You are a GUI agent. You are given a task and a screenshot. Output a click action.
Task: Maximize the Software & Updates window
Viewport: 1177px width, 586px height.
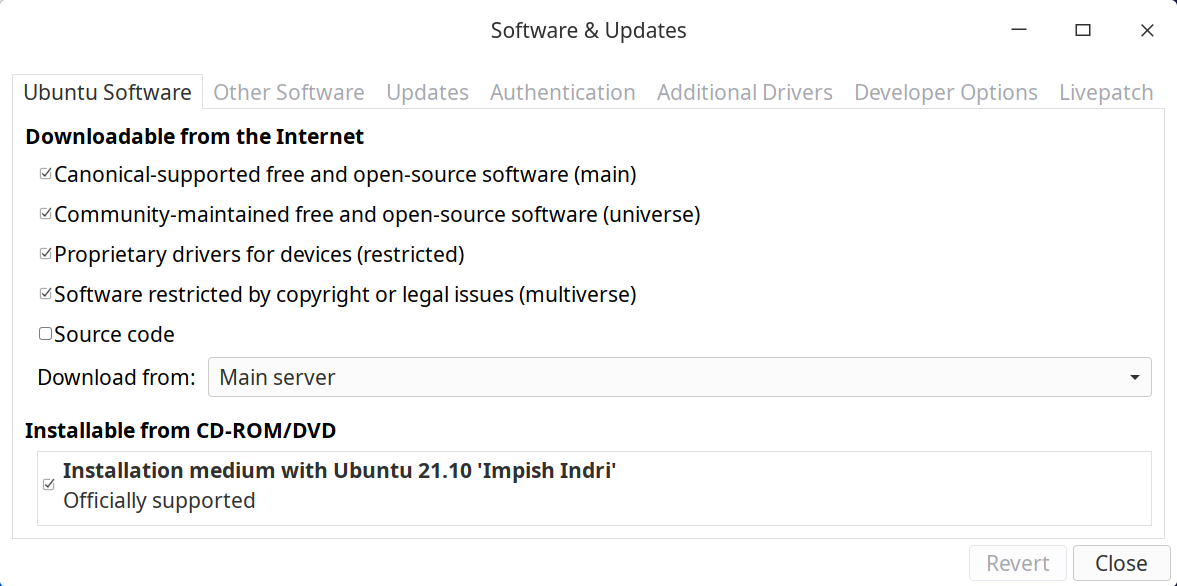coord(1082,31)
